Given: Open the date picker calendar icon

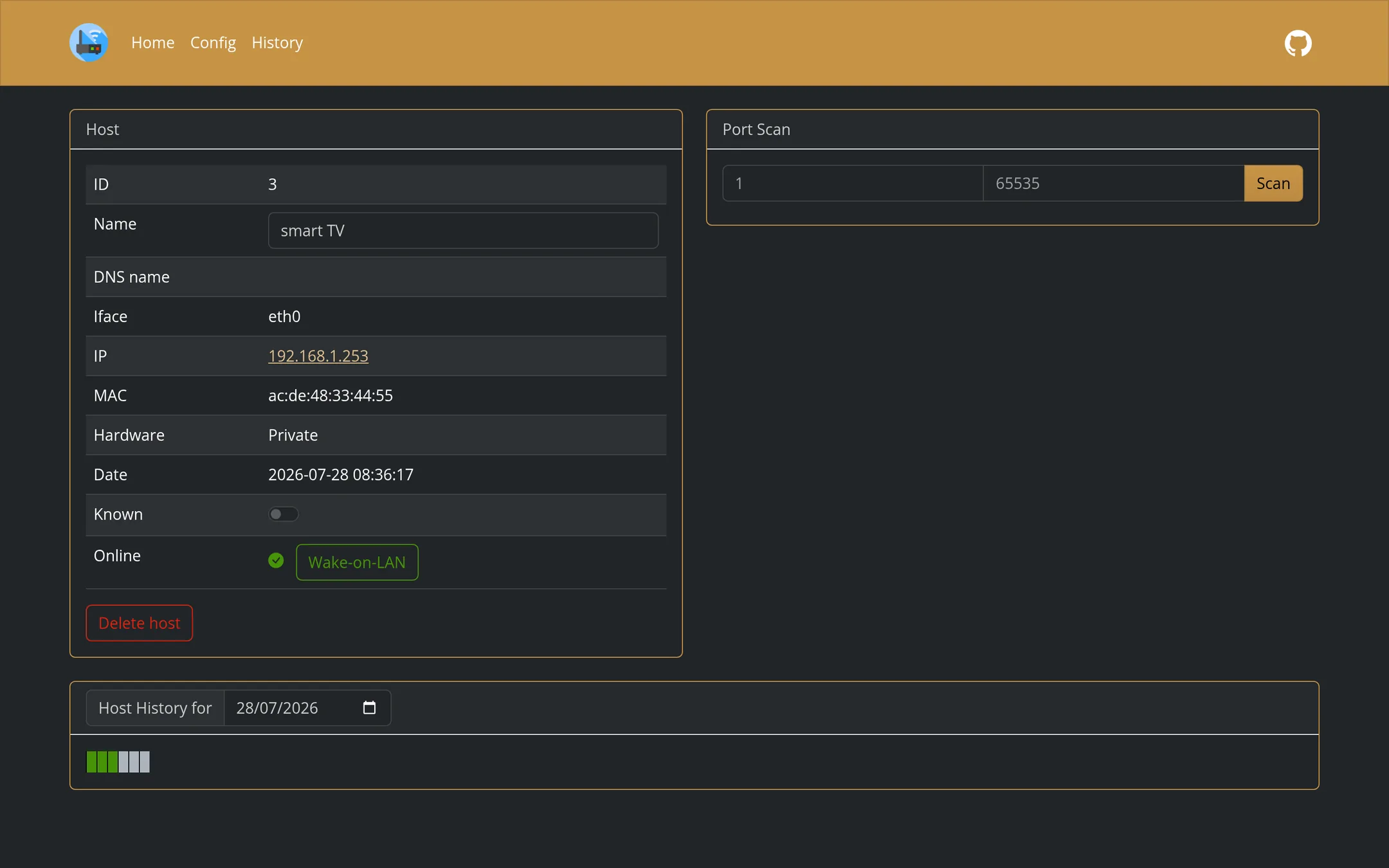Looking at the screenshot, I should tap(369, 708).
